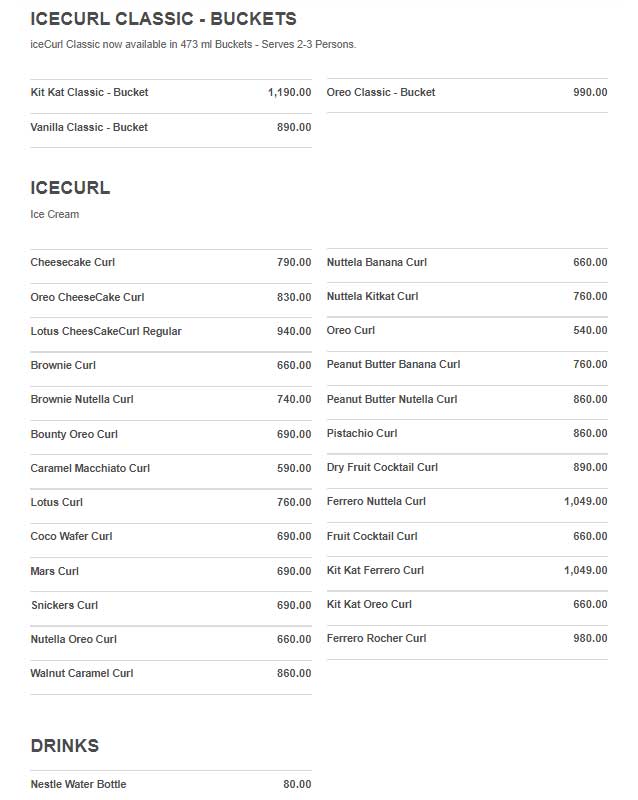Select Ferrero Nuttela Curl
638x800 pixels.
467,502
